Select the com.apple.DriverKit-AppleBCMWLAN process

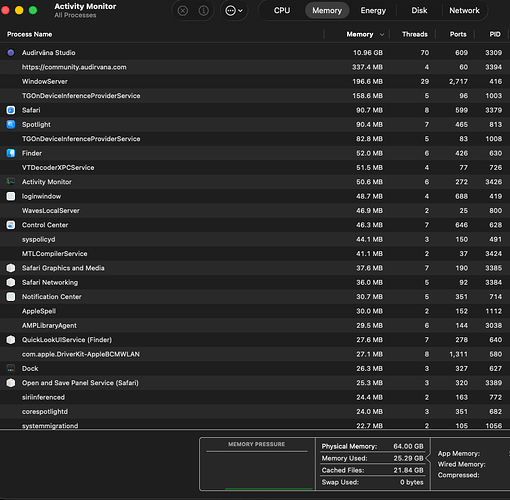click(255, 354)
